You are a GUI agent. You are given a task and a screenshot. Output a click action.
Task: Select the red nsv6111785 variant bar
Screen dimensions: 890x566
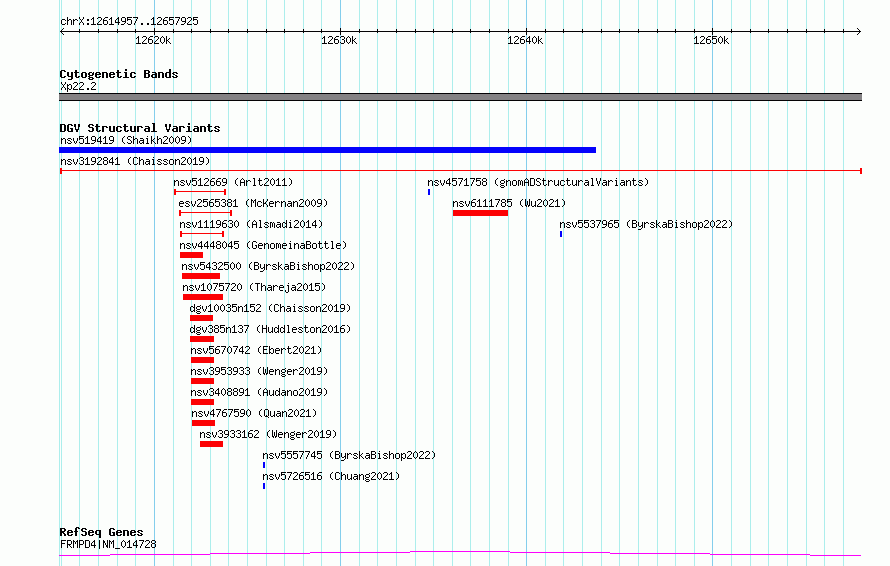[480, 213]
